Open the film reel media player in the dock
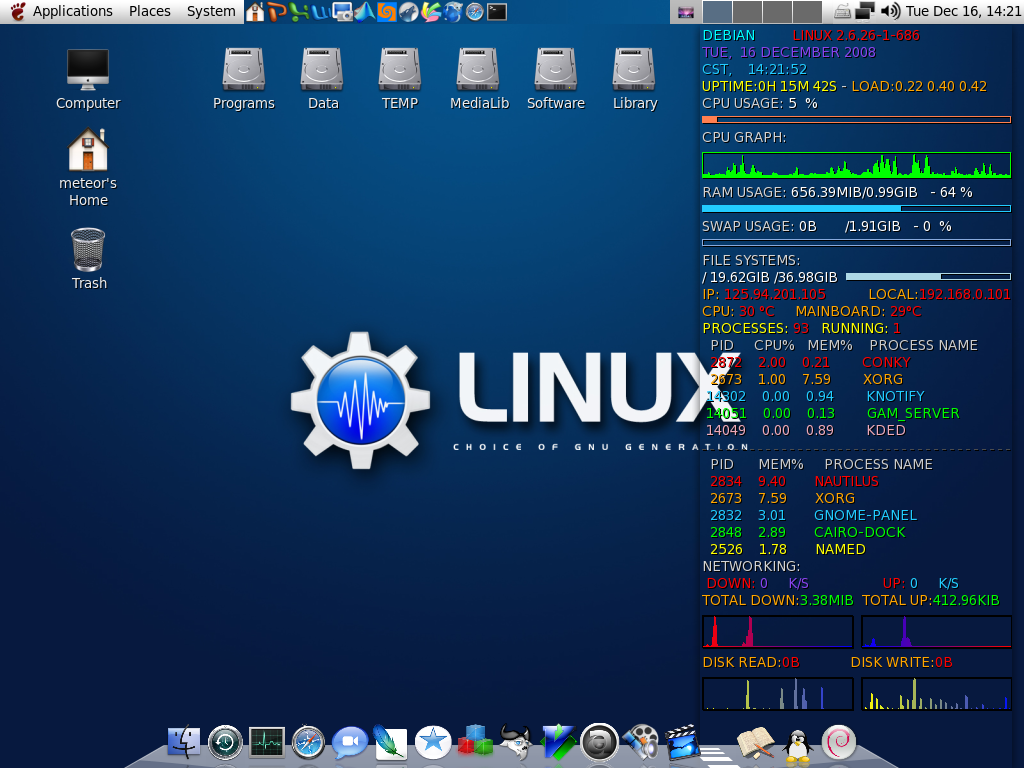Image resolution: width=1024 pixels, height=768 pixels. coord(641,743)
